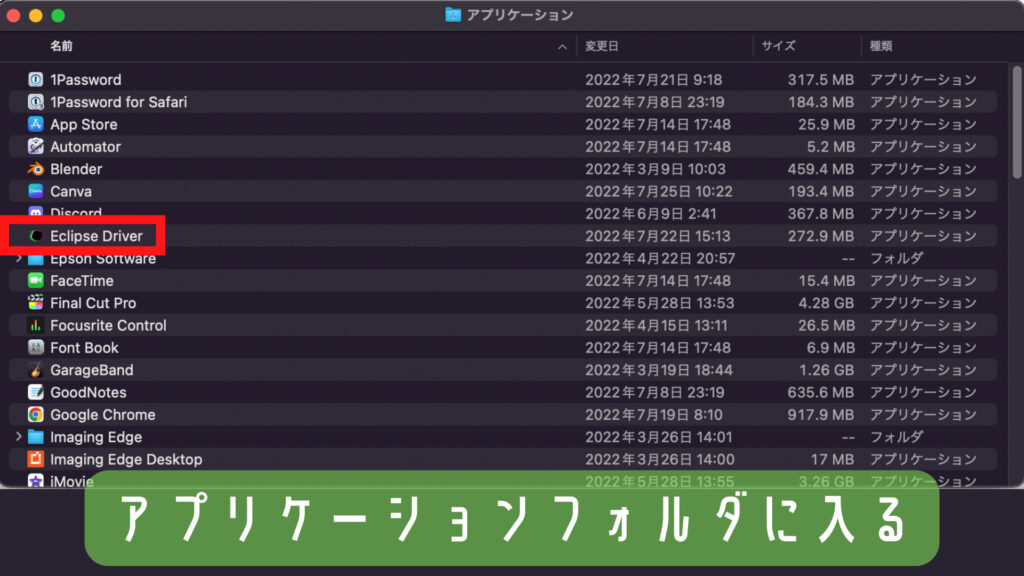Select the 'Final Cut Pro' name text

click(x=93, y=303)
